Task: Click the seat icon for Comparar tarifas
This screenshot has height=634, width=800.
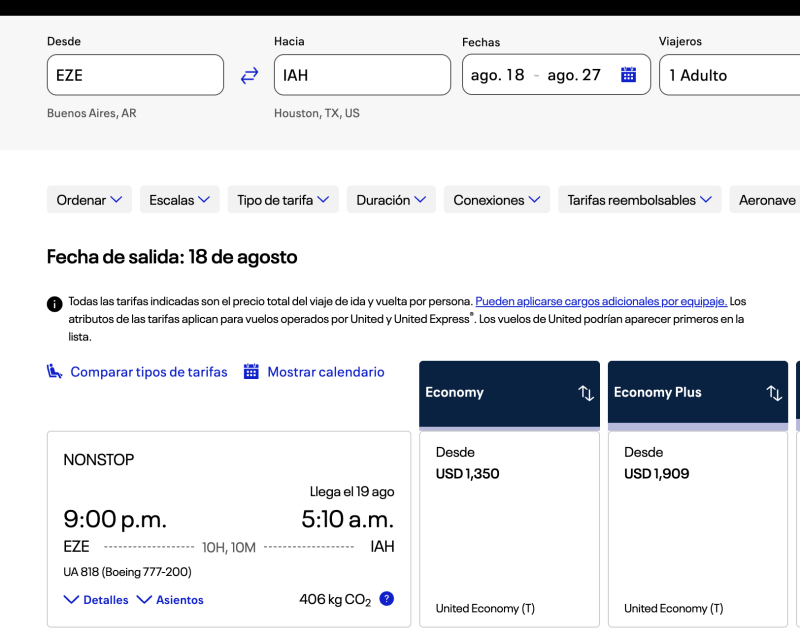Action: coord(55,372)
